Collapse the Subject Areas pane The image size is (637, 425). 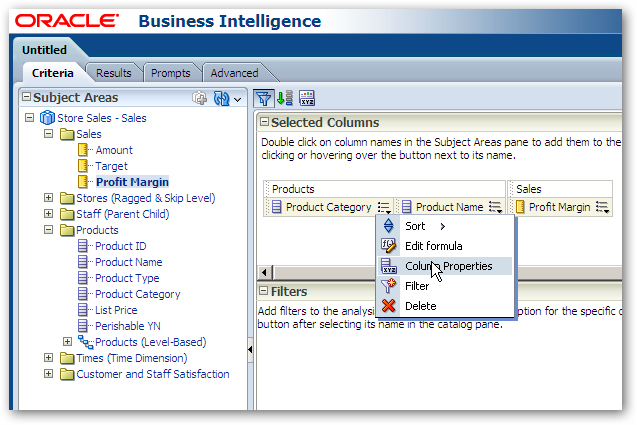pos(26,97)
